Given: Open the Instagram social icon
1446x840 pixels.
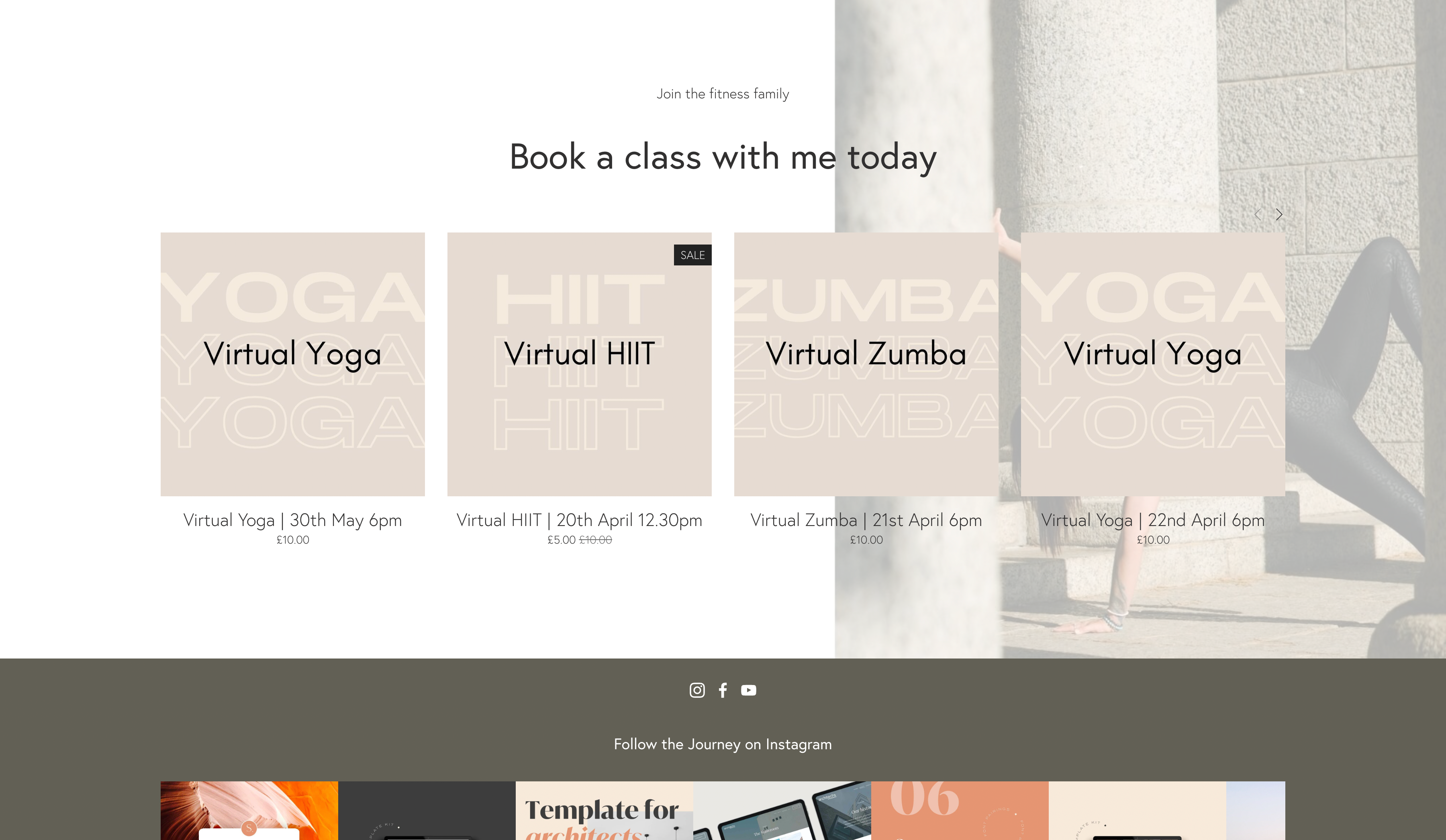Looking at the screenshot, I should tap(696, 690).
